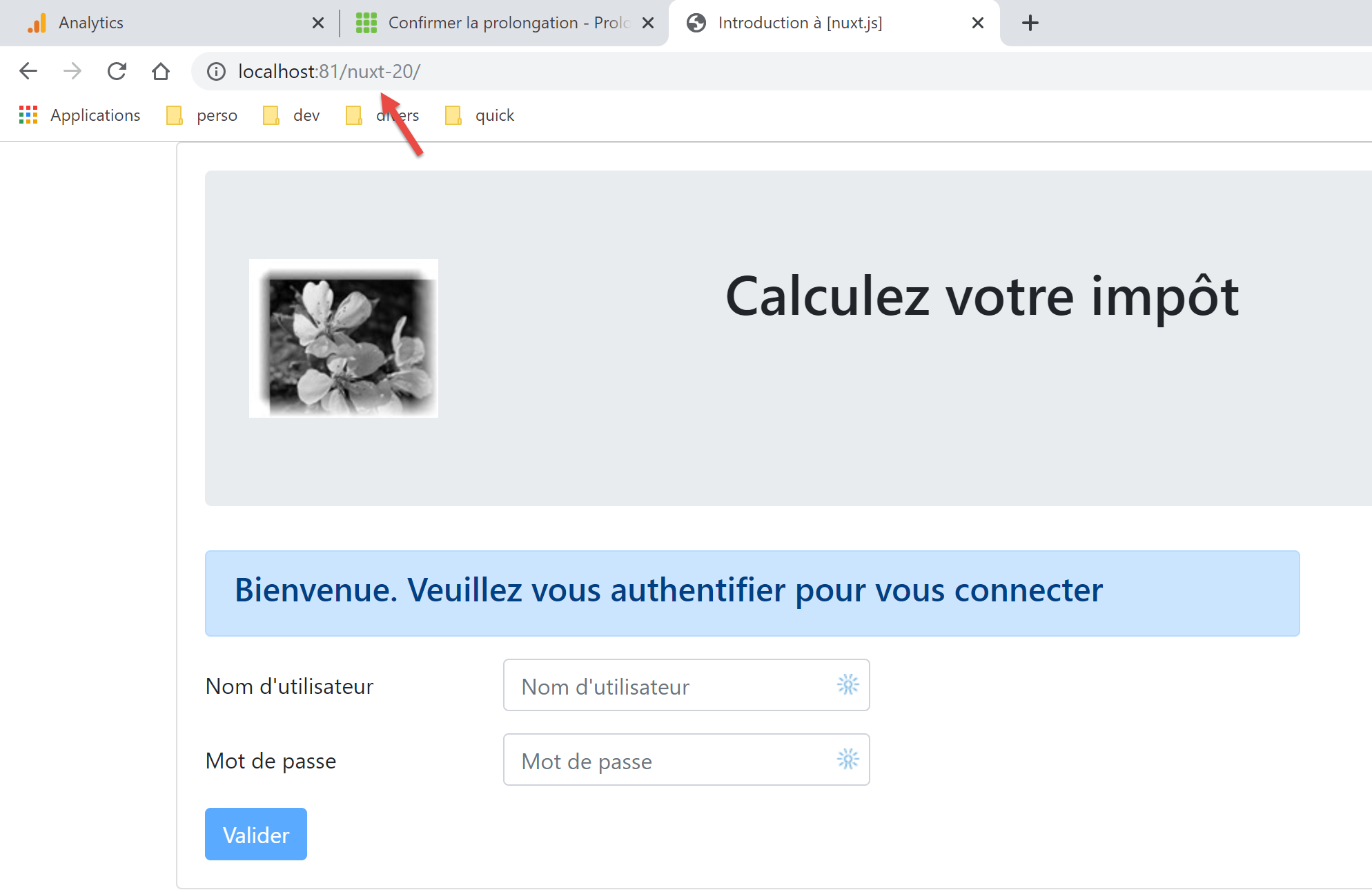Close the Confirmer la prolongation tab
The image size is (1372, 890).
pyautogui.click(x=648, y=23)
